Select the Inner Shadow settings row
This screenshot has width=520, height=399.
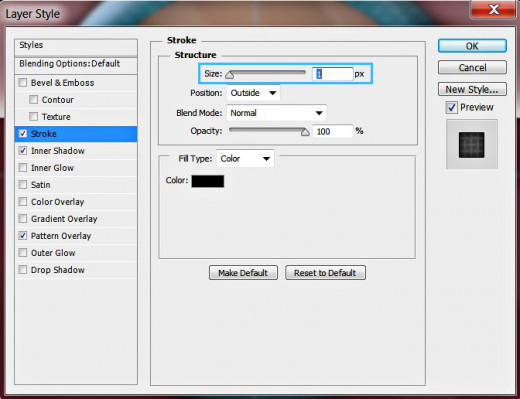(x=76, y=151)
